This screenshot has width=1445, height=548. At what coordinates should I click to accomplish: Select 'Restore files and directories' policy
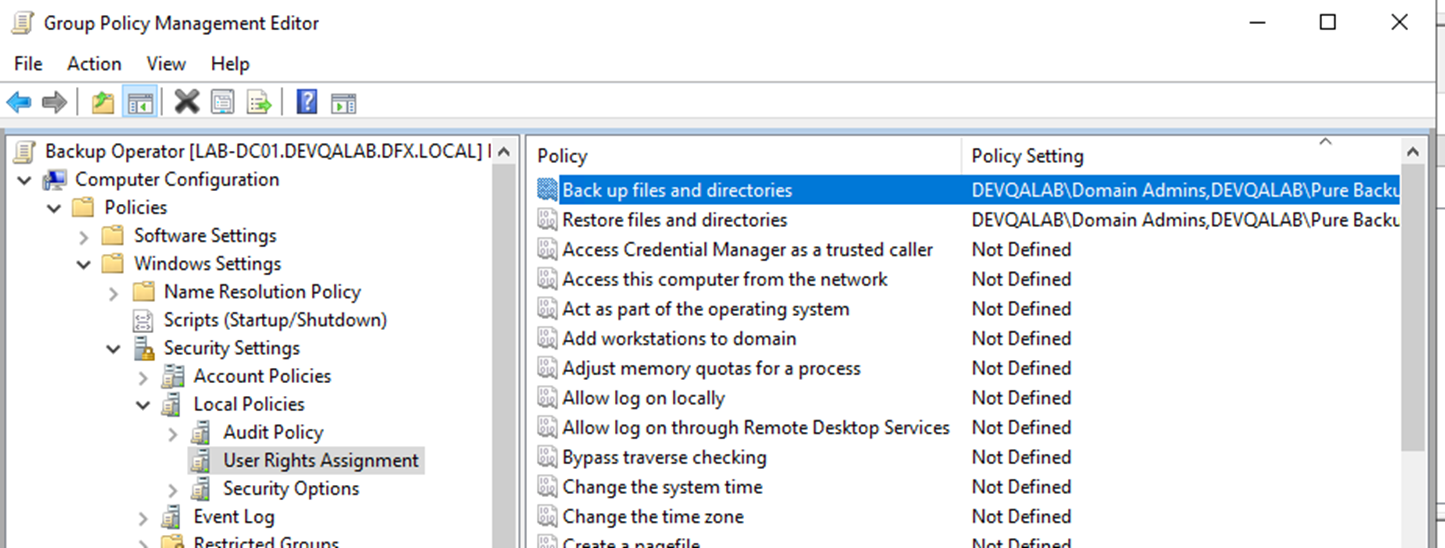675,220
